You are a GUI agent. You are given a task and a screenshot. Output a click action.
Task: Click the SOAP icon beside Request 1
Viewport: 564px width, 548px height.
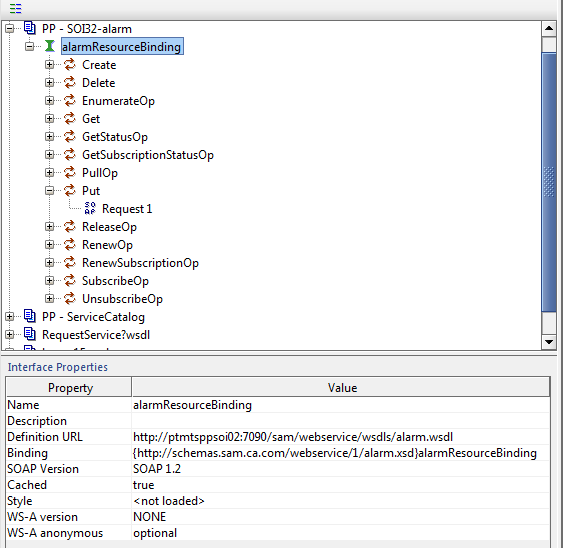(90, 208)
